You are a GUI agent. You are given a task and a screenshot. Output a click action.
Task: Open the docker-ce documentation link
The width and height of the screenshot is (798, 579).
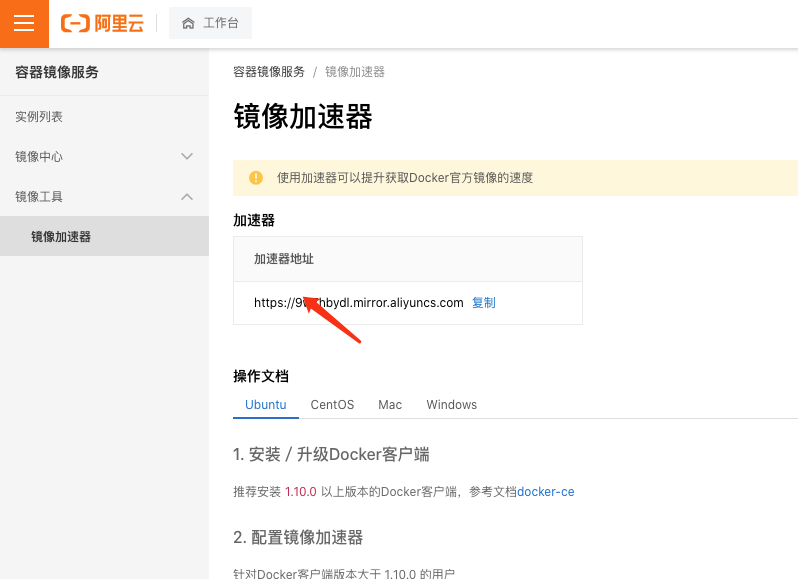(x=545, y=492)
